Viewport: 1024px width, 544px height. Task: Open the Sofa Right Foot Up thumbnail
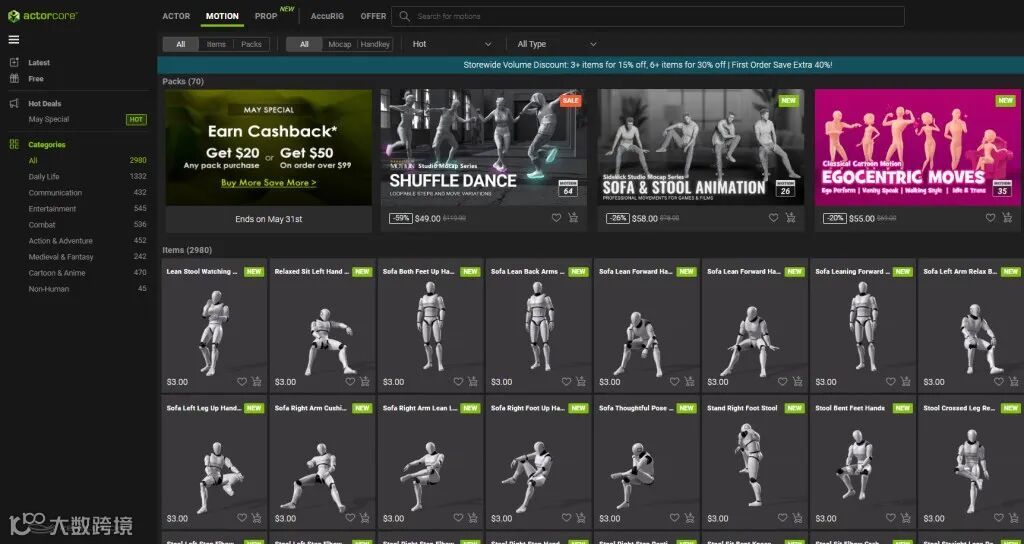tap(539, 461)
